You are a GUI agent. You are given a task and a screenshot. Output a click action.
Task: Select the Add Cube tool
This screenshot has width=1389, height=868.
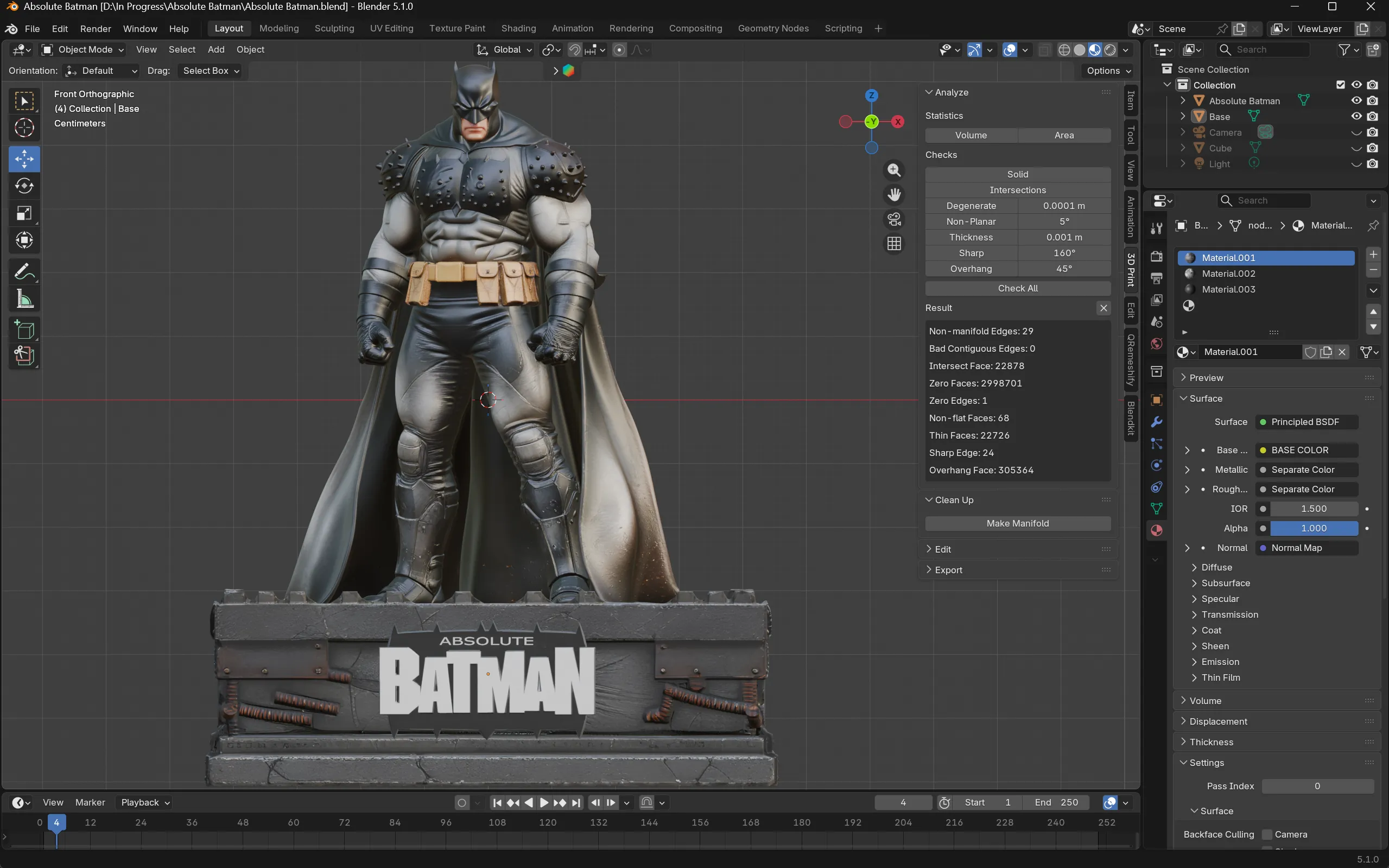click(x=24, y=330)
